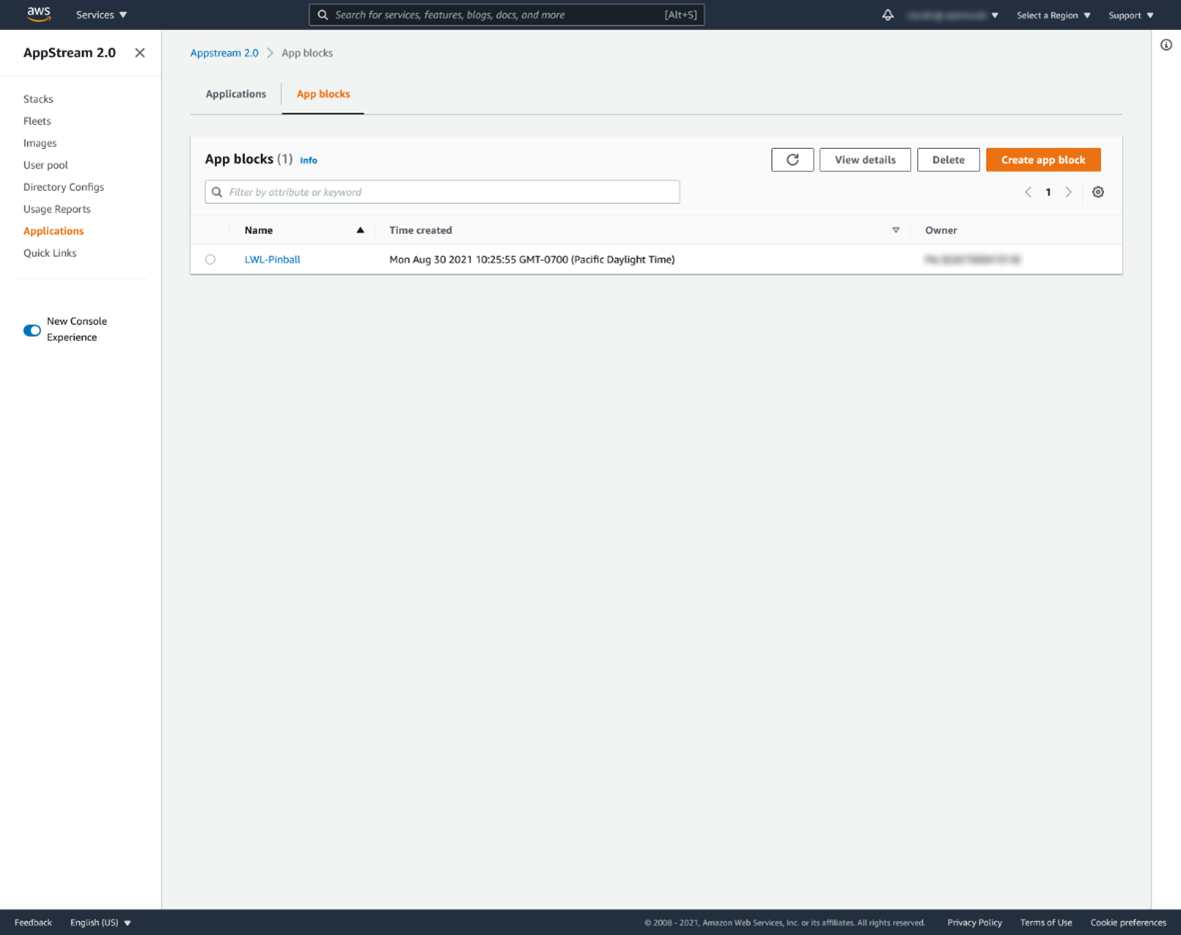Click the Name column header
1181x935 pixels.
tap(258, 231)
